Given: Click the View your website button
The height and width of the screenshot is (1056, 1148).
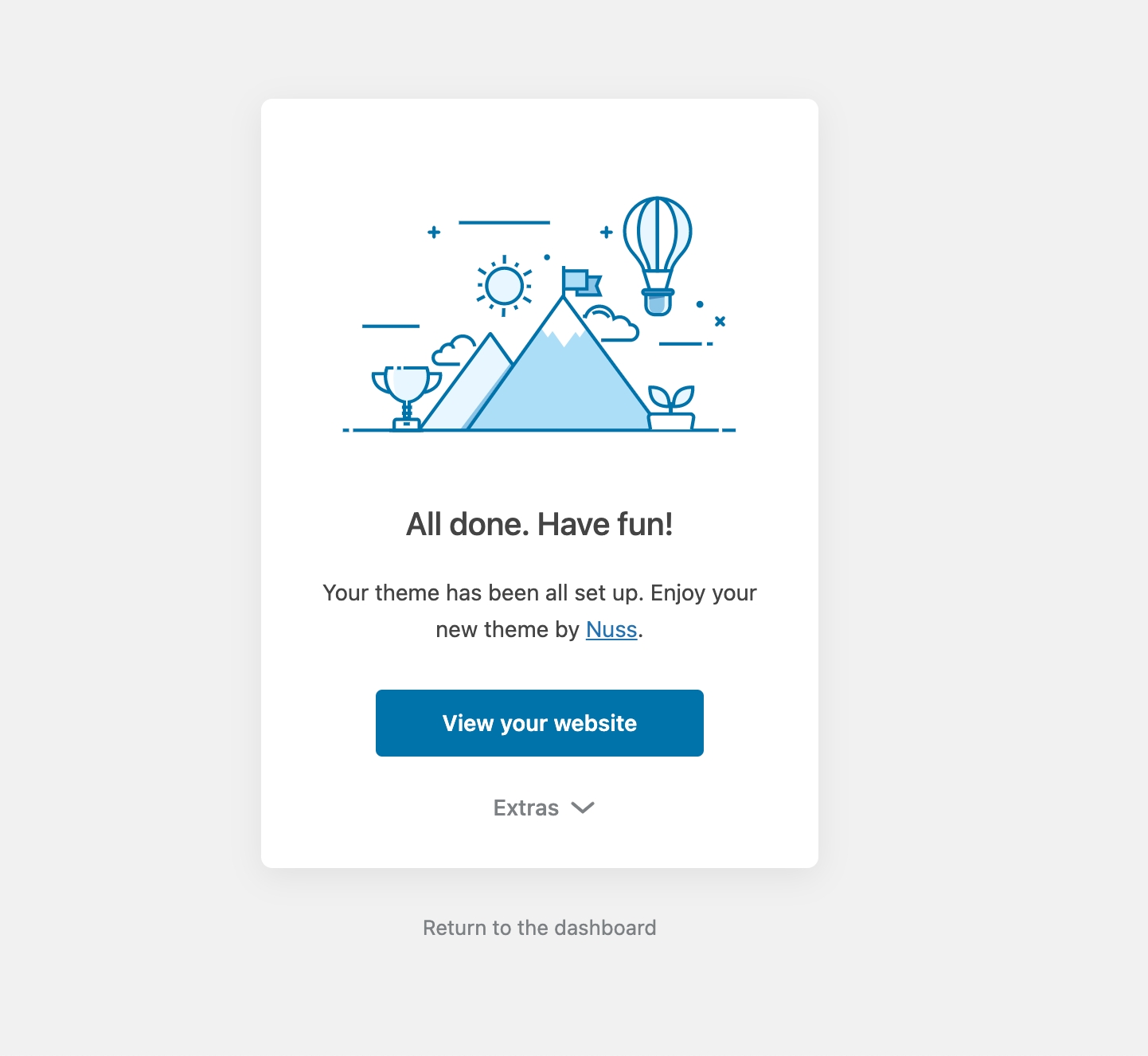Looking at the screenshot, I should [539, 723].
